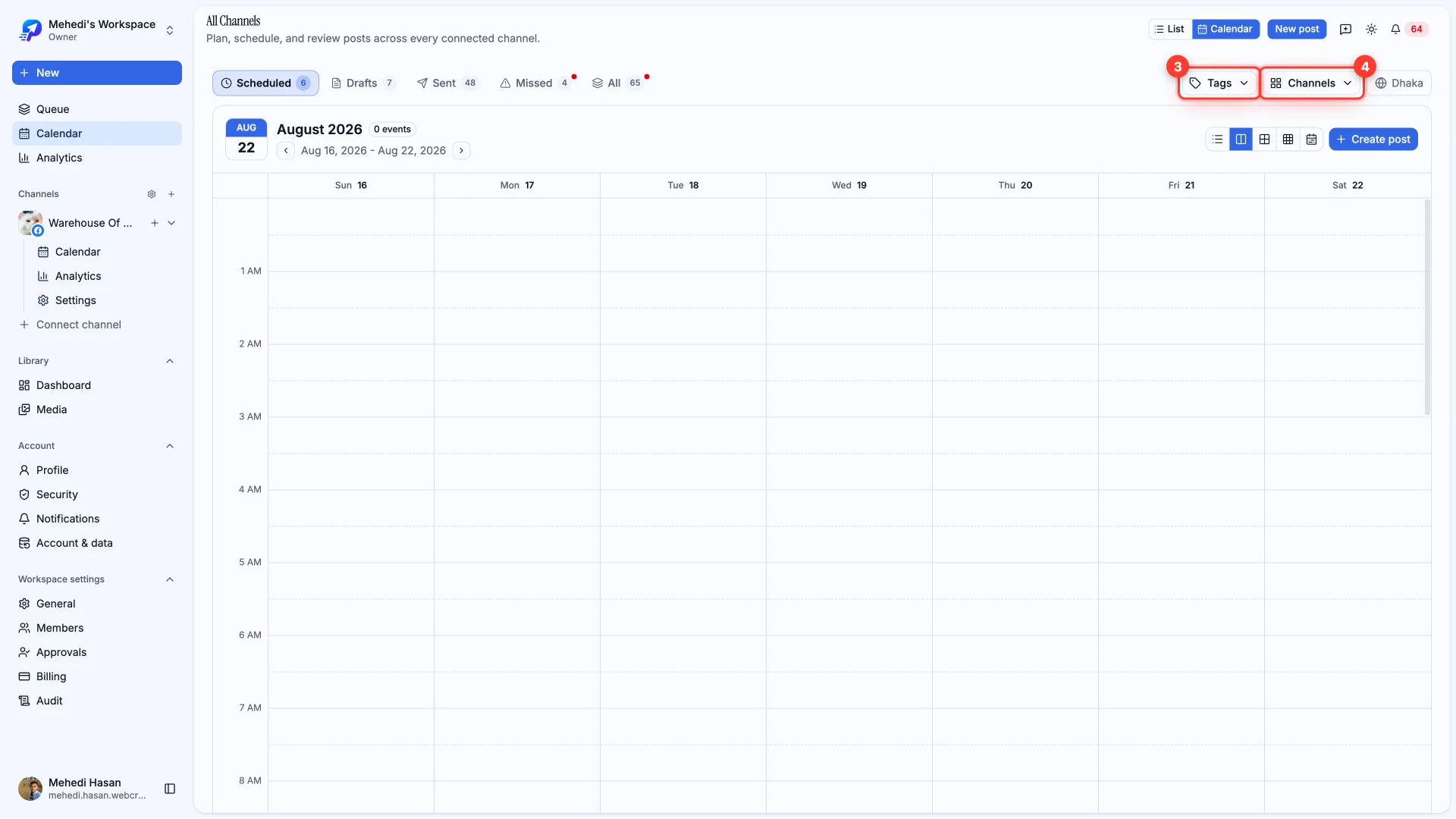Select the month grid view icon

1288,140
